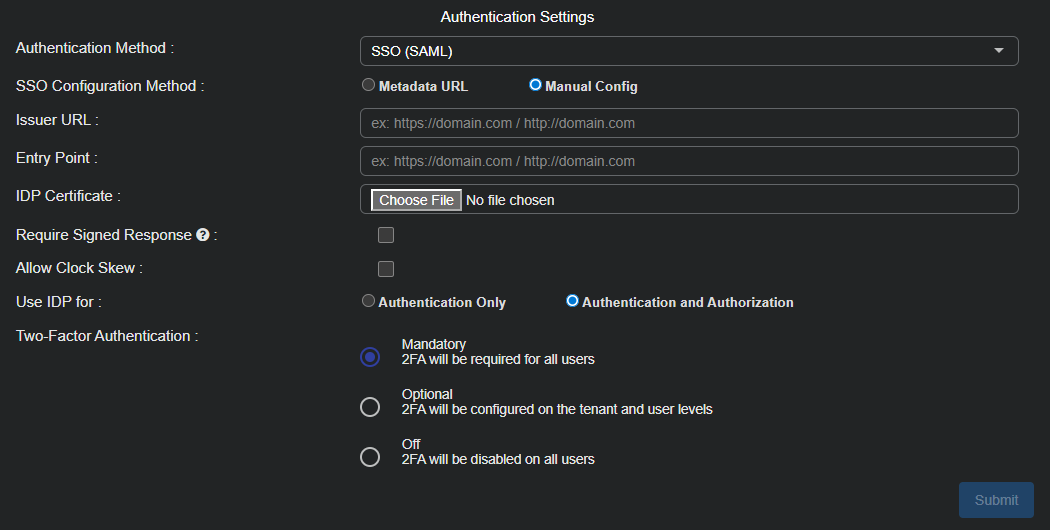Select the Manual Config radio option

coord(536,86)
